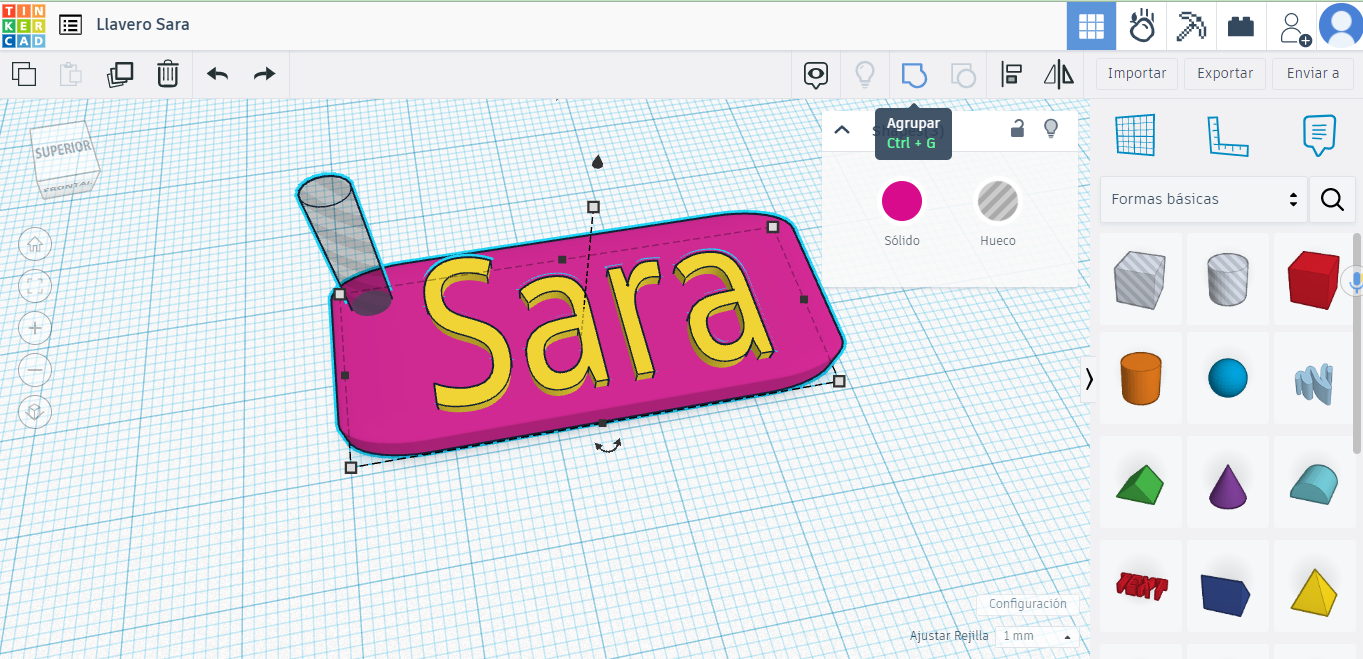
Task: Activate the Align tool
Action: 1011,74
